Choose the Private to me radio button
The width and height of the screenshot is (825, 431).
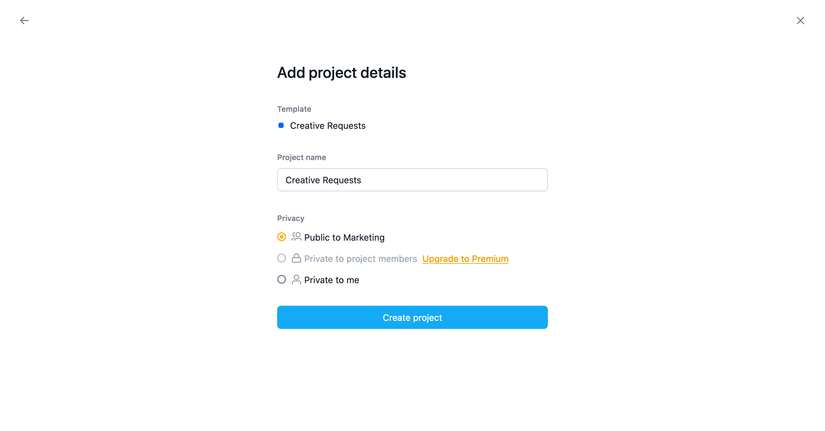coord(282,280)
